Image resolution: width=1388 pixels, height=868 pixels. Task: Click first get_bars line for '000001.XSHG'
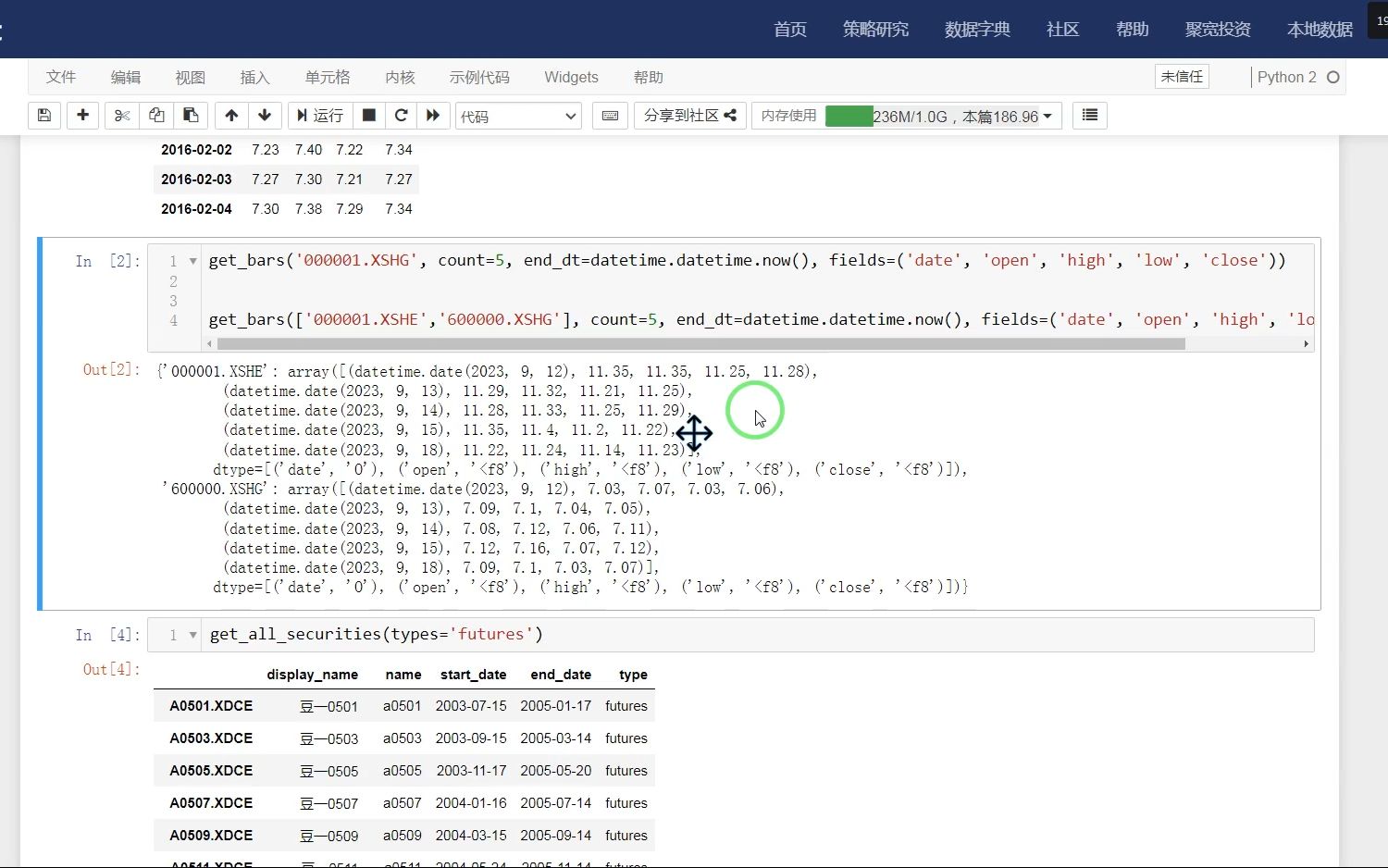point(747,260)
